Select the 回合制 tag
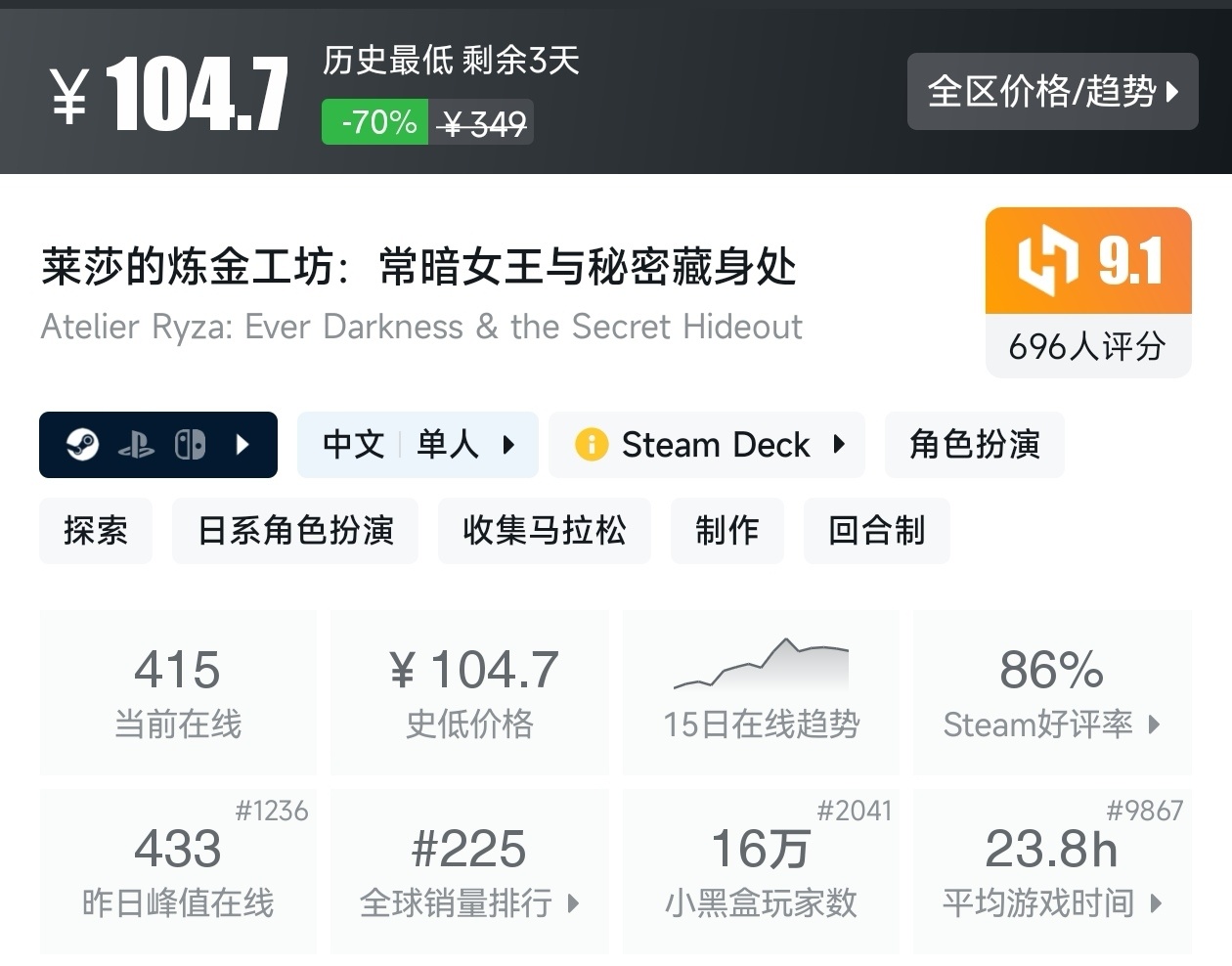This screenshot has height=966, width=1232. point(877,531)
